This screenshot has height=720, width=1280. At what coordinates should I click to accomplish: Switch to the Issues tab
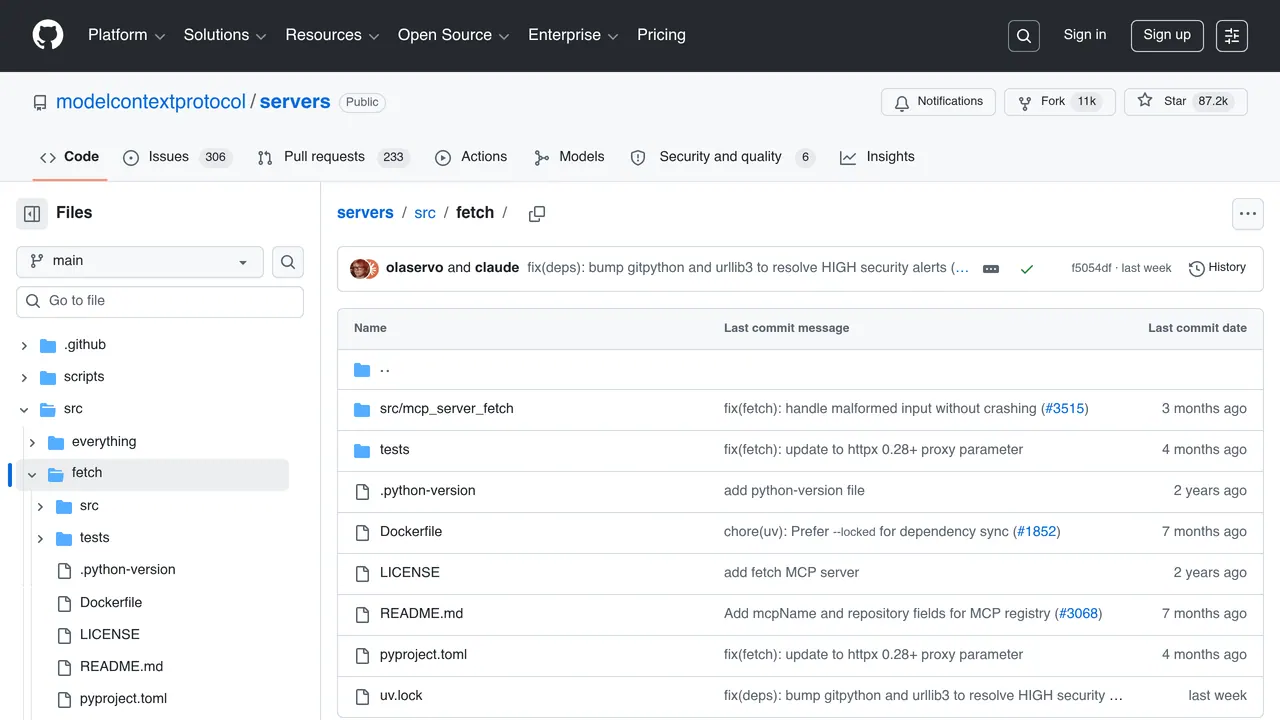click(177, 157)
